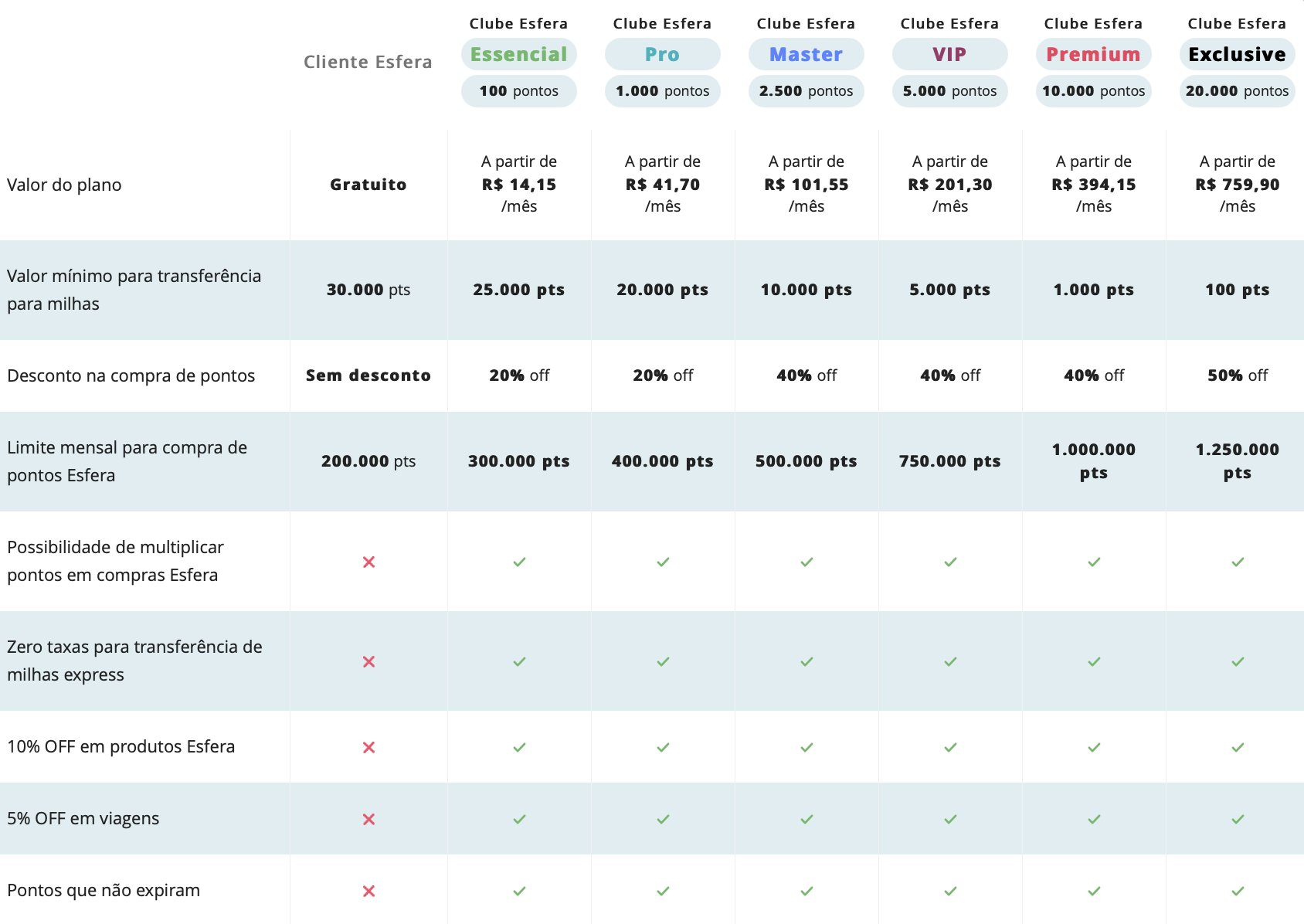This screenshot has width=1304, height=924.
Task: Click Pro checkmark for 5% OFF viagens
Action: [x=663, y=819]
